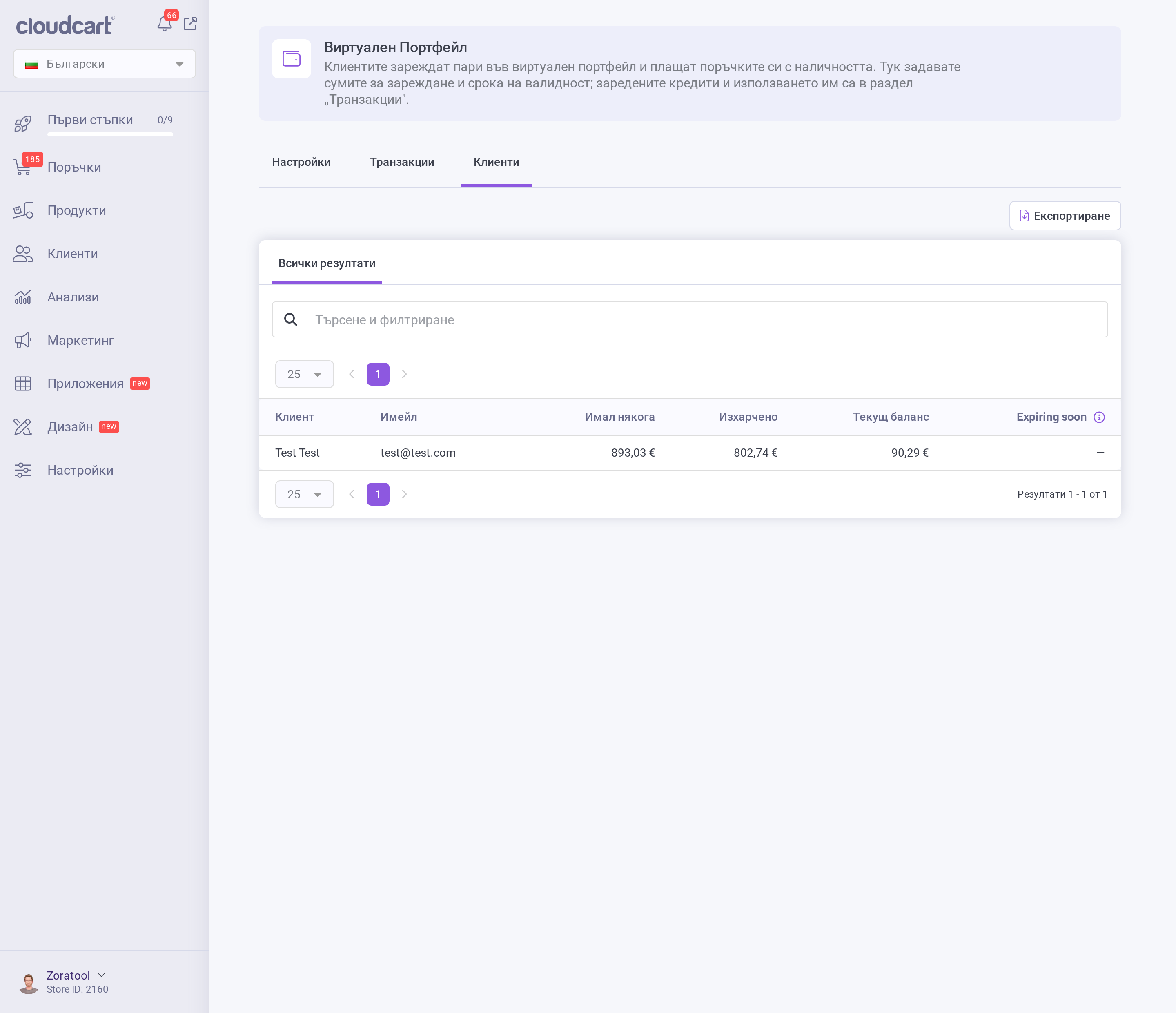
Task: Click the open storefront external link icon
Action: [190, 24]
